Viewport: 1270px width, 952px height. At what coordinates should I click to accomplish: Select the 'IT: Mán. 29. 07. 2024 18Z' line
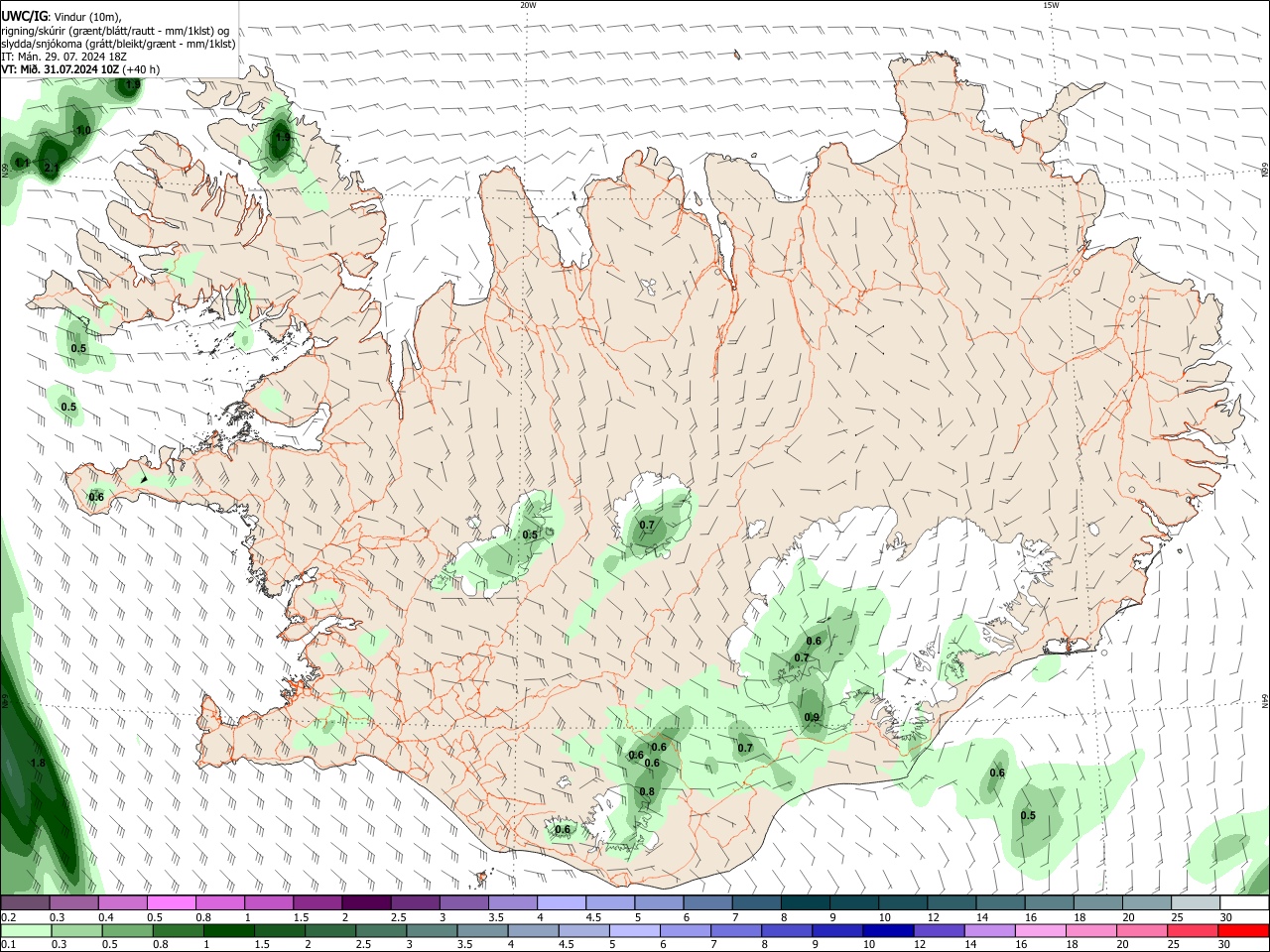point(64,57)
